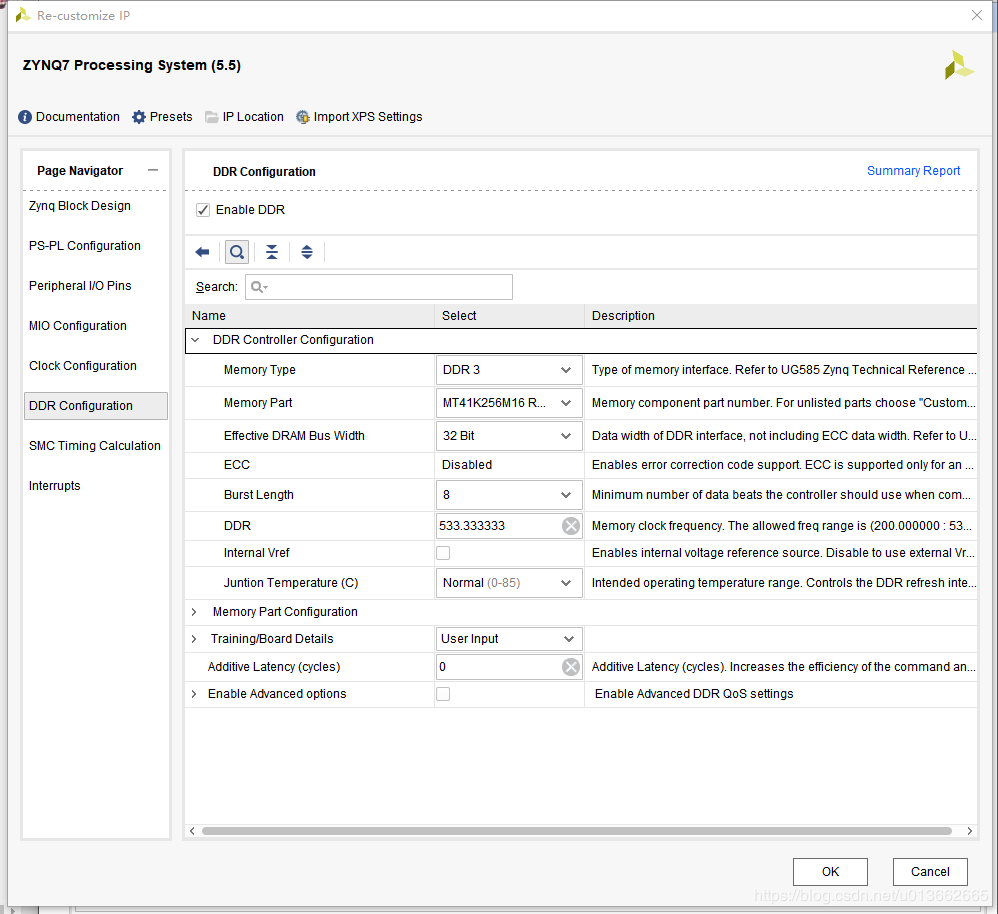The height and width of the screenshot is (914, 998).
Task: Collapse the Page Navigator with minus icon
Action: tap(153, 170)
